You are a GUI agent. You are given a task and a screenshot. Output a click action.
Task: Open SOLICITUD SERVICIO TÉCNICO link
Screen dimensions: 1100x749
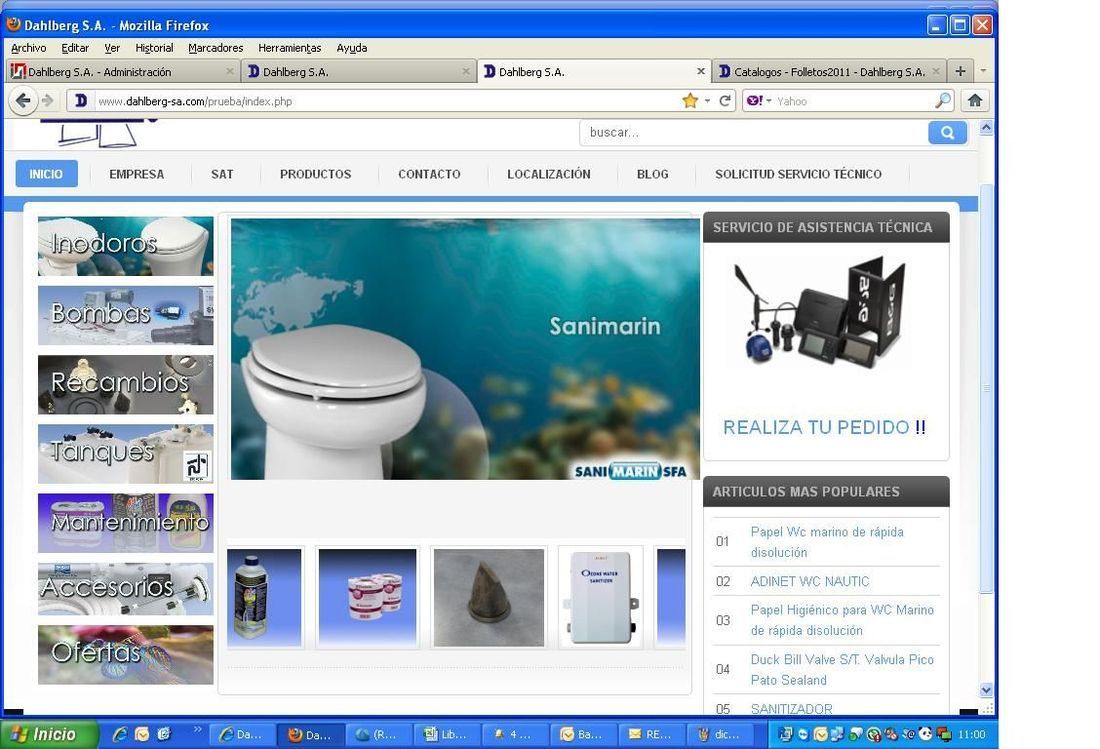click(798, 174)
